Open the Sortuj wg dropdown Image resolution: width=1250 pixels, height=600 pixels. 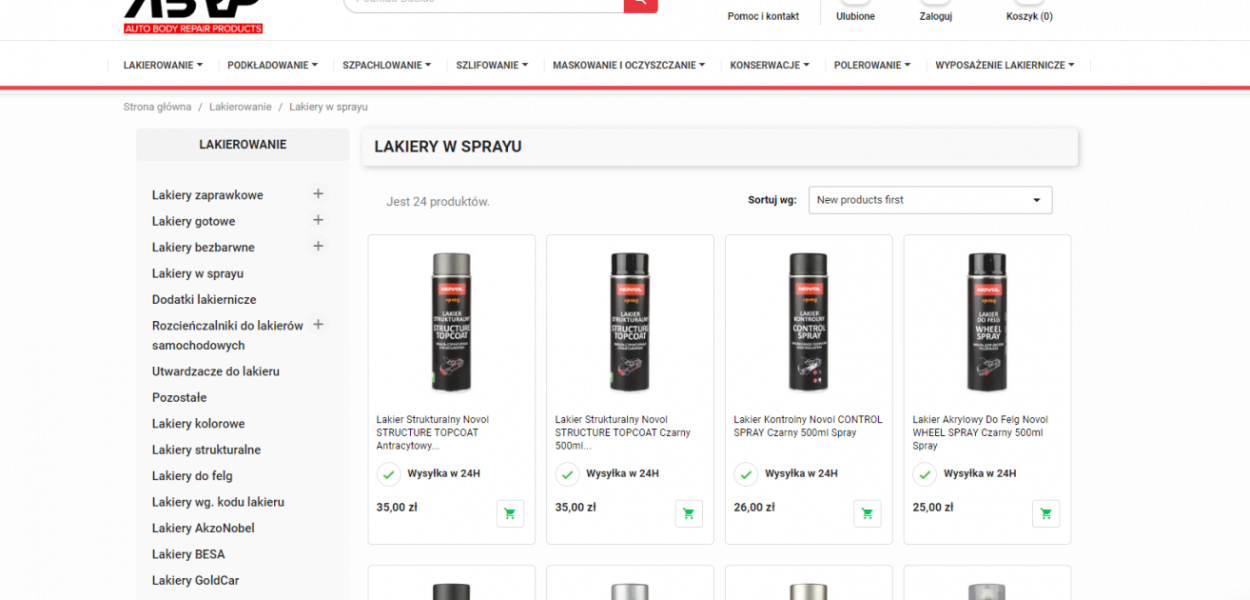(x=930, y=200)
